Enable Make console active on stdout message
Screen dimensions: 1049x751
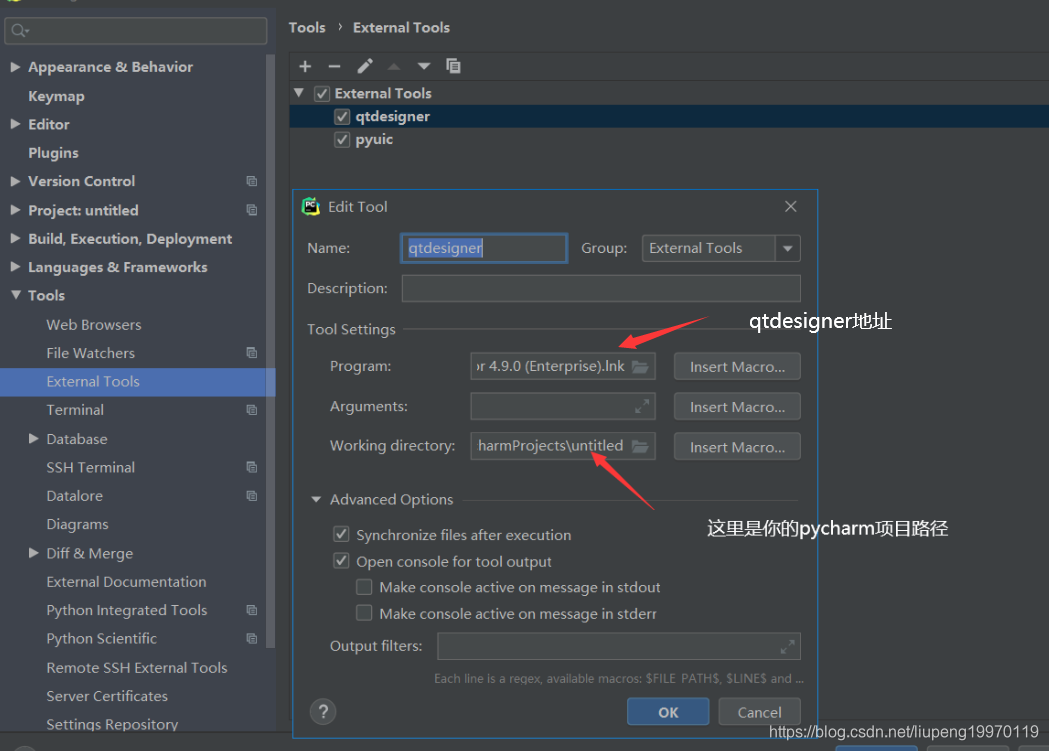point(364,587)
